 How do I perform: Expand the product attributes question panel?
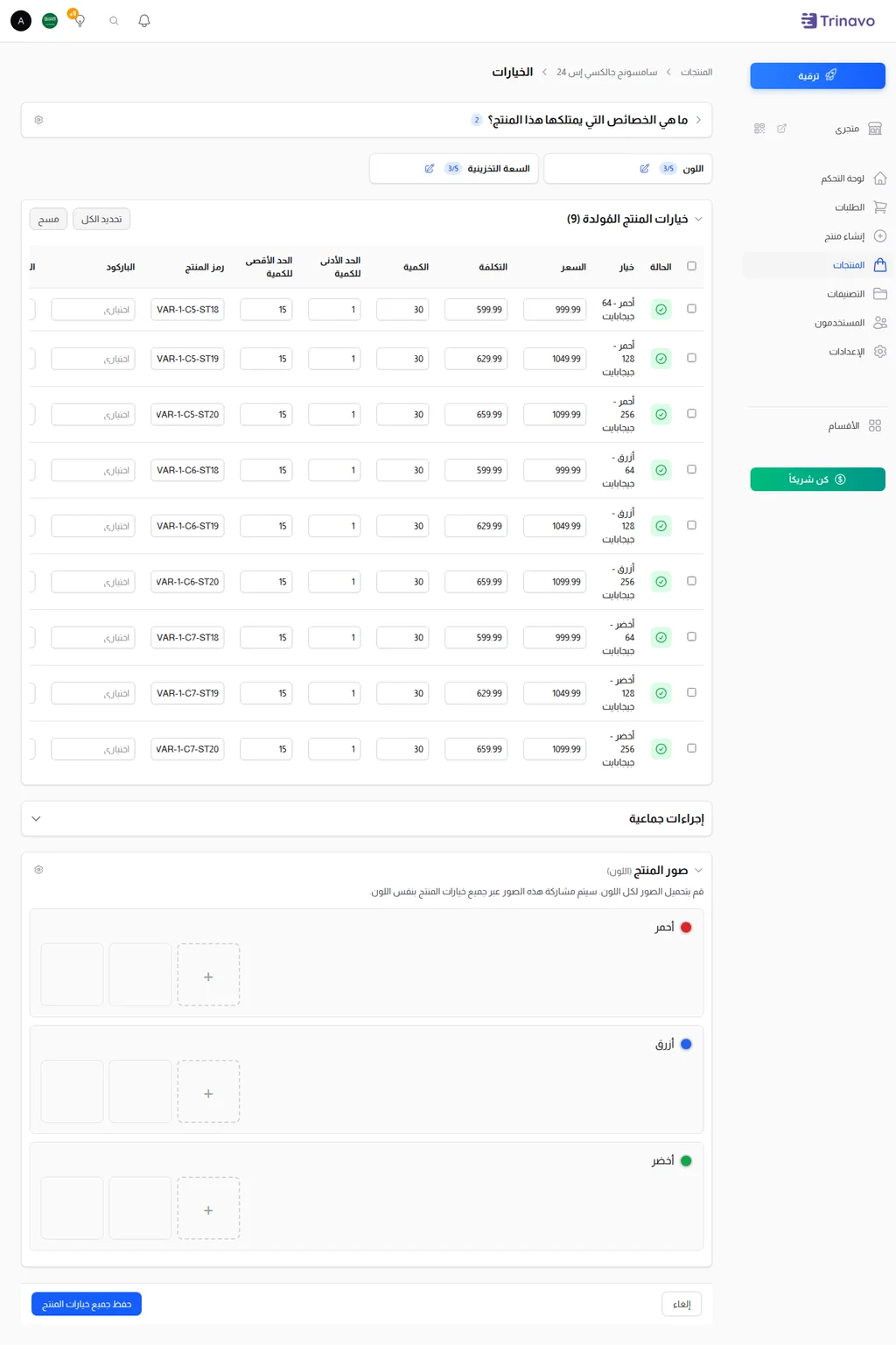click(698, 120)
